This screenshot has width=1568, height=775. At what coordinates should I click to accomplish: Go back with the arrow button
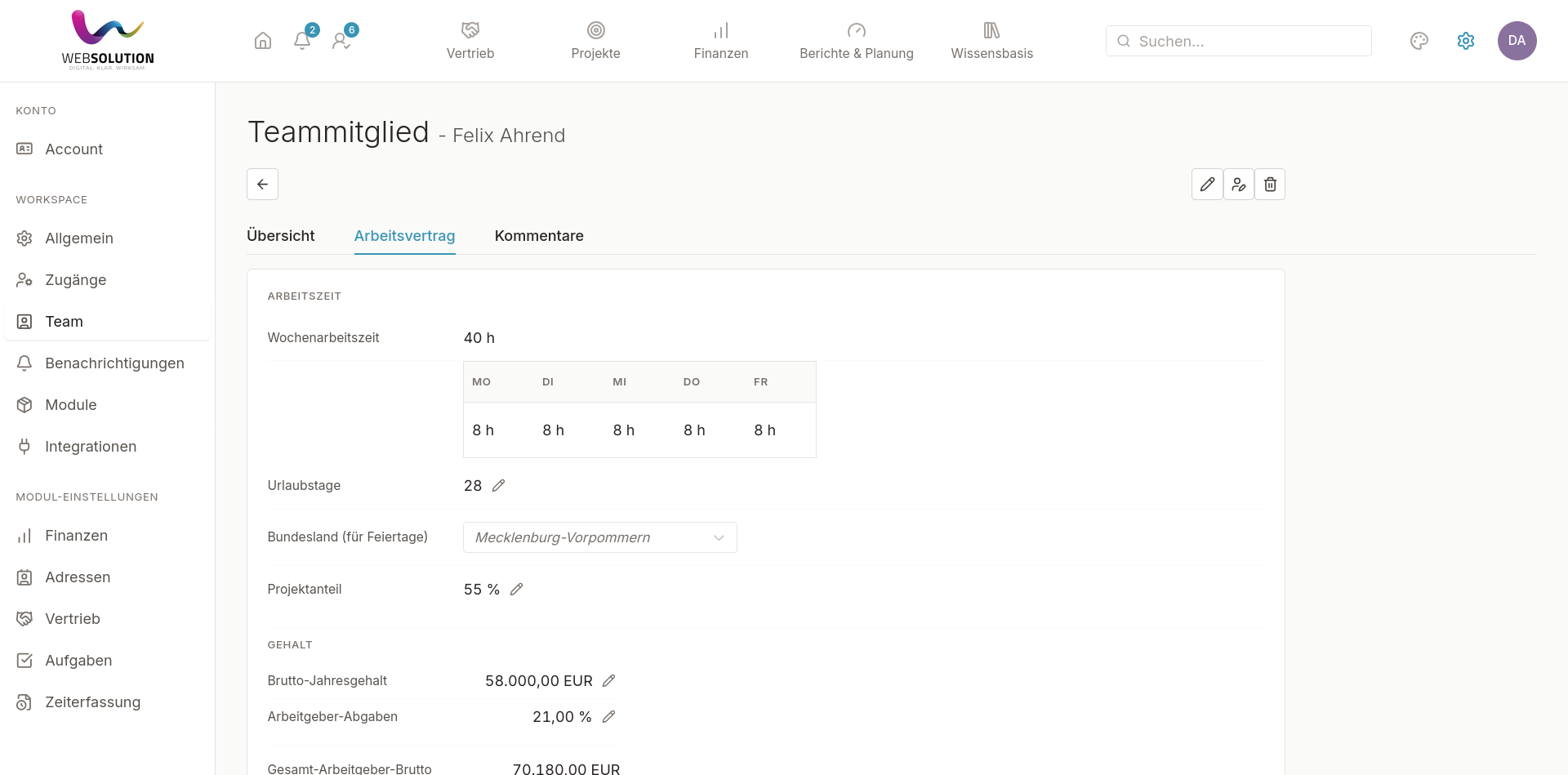263,185
